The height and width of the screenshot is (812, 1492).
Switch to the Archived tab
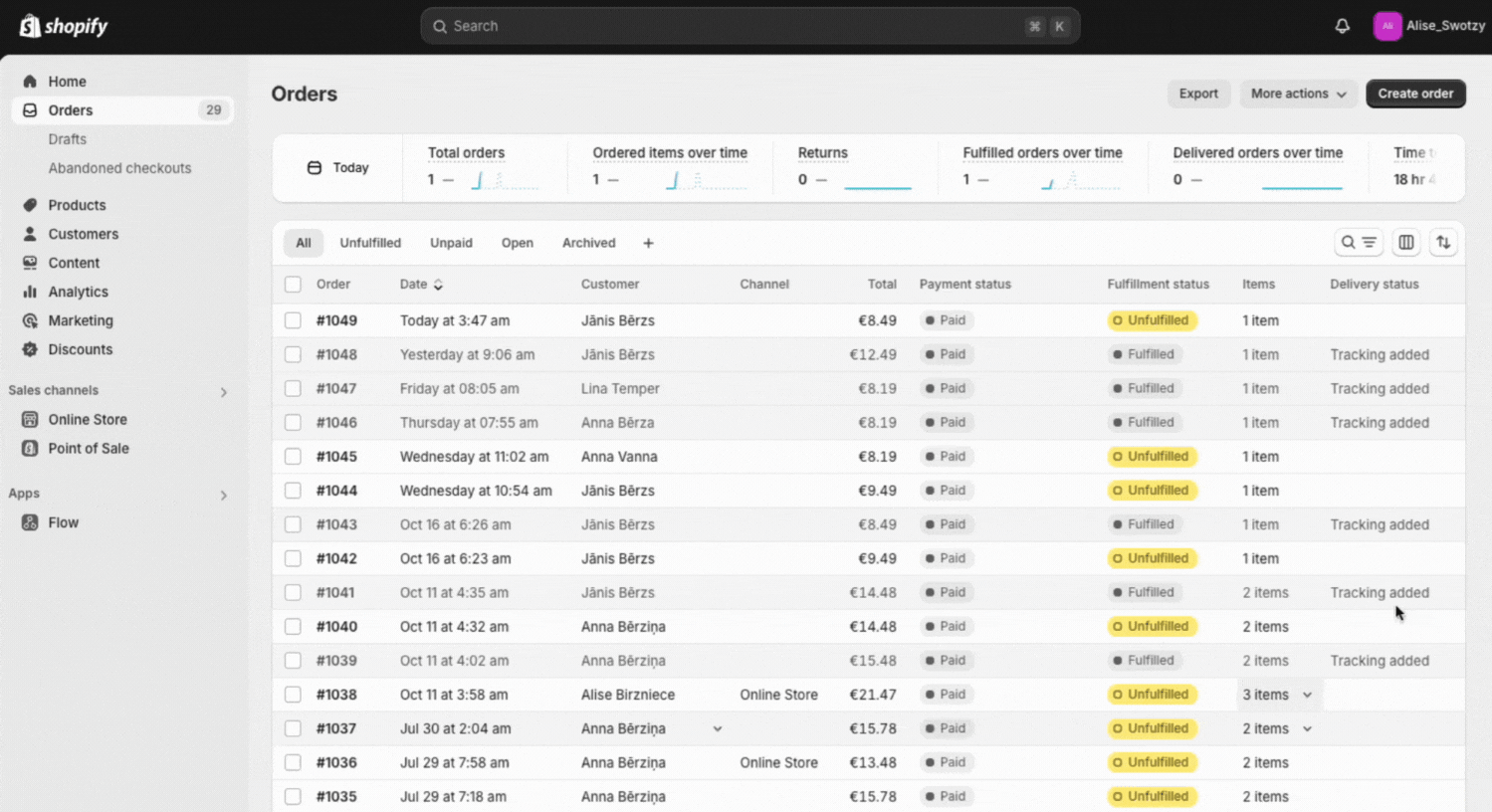[x=588, y=243]
